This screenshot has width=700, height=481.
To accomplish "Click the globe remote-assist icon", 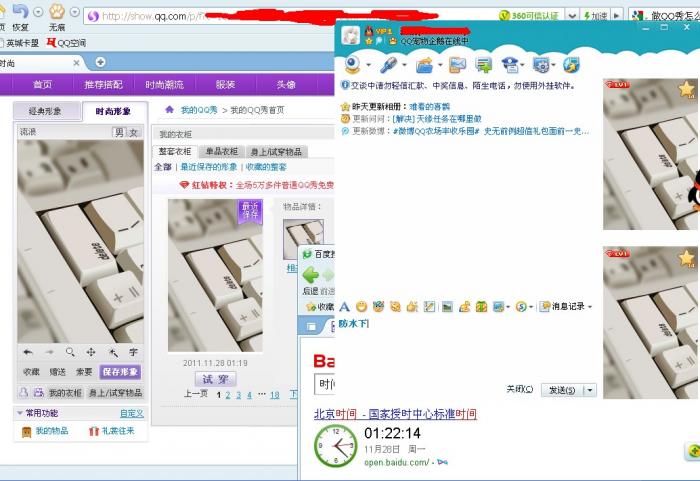I will pyautogui.click(x=571, y=65).
